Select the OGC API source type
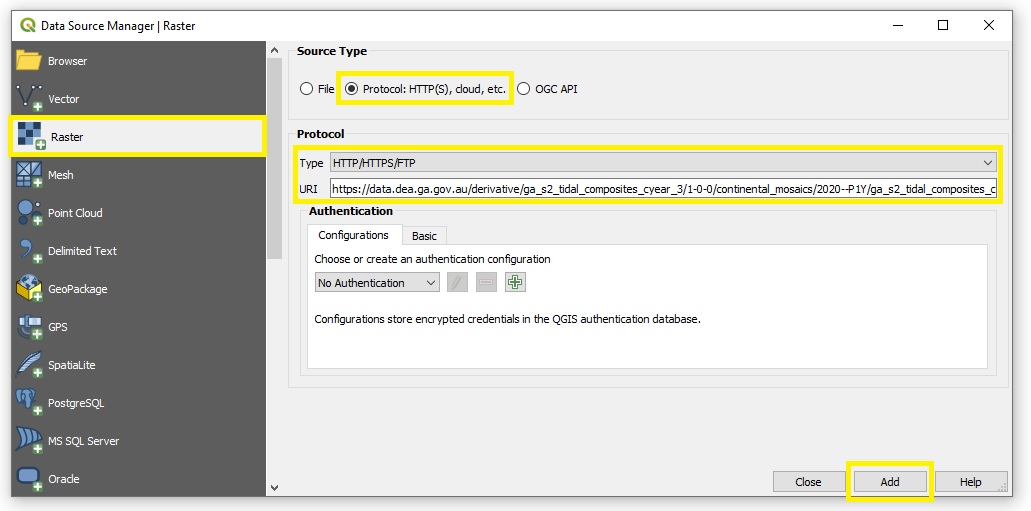 click(523, 89)
